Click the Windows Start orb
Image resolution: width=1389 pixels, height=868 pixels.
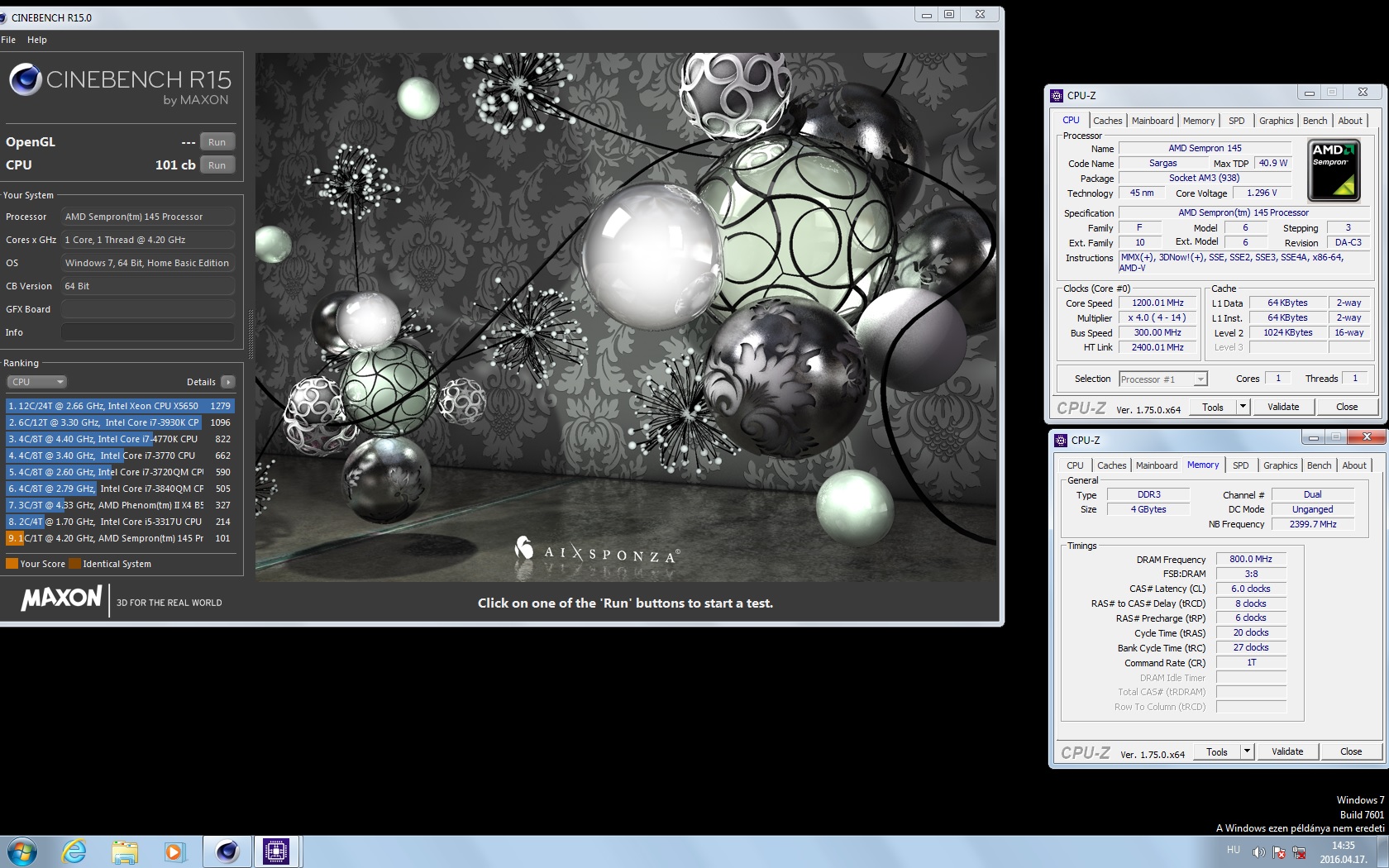[x=22, y=851]
